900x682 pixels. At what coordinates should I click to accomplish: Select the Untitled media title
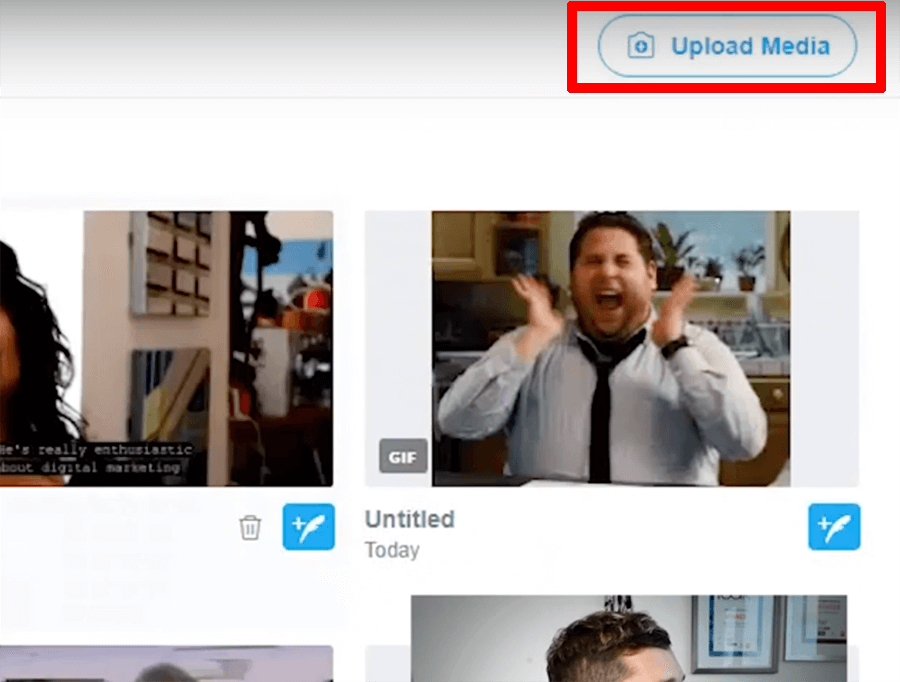pyautogui.click(x=410, y=519)
